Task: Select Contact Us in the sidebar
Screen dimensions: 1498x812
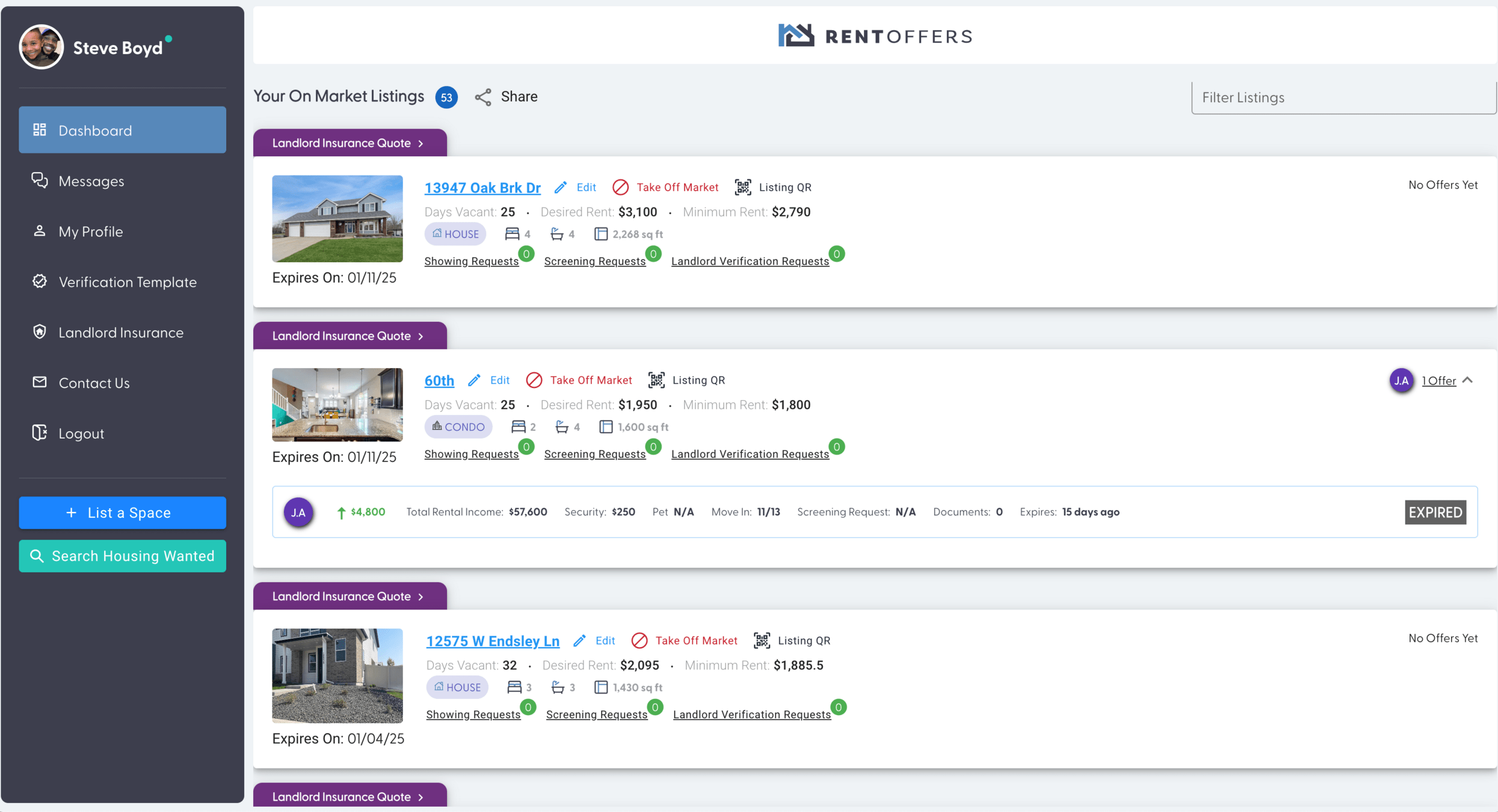Action: [x=94, y=383]
